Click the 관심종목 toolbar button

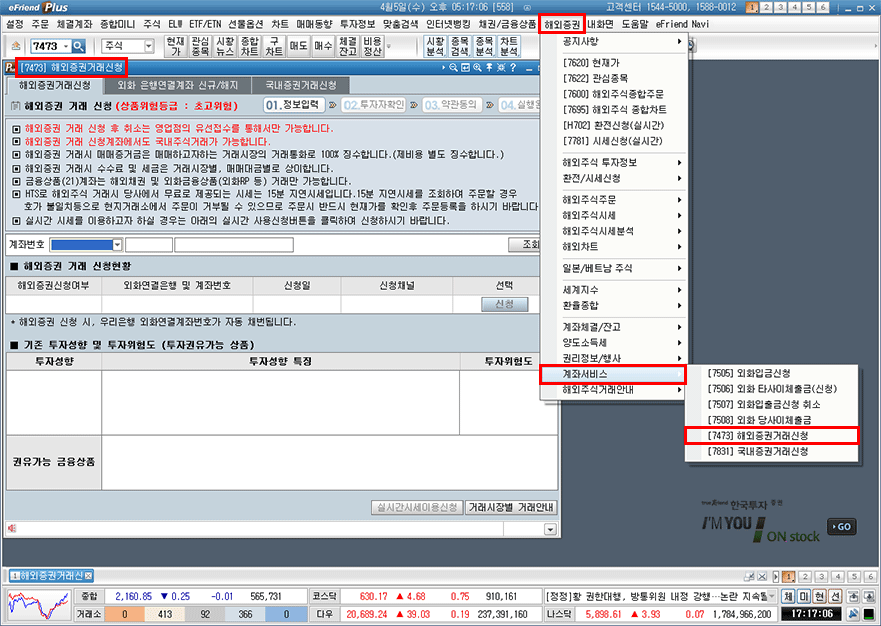(x=200, y=46)
